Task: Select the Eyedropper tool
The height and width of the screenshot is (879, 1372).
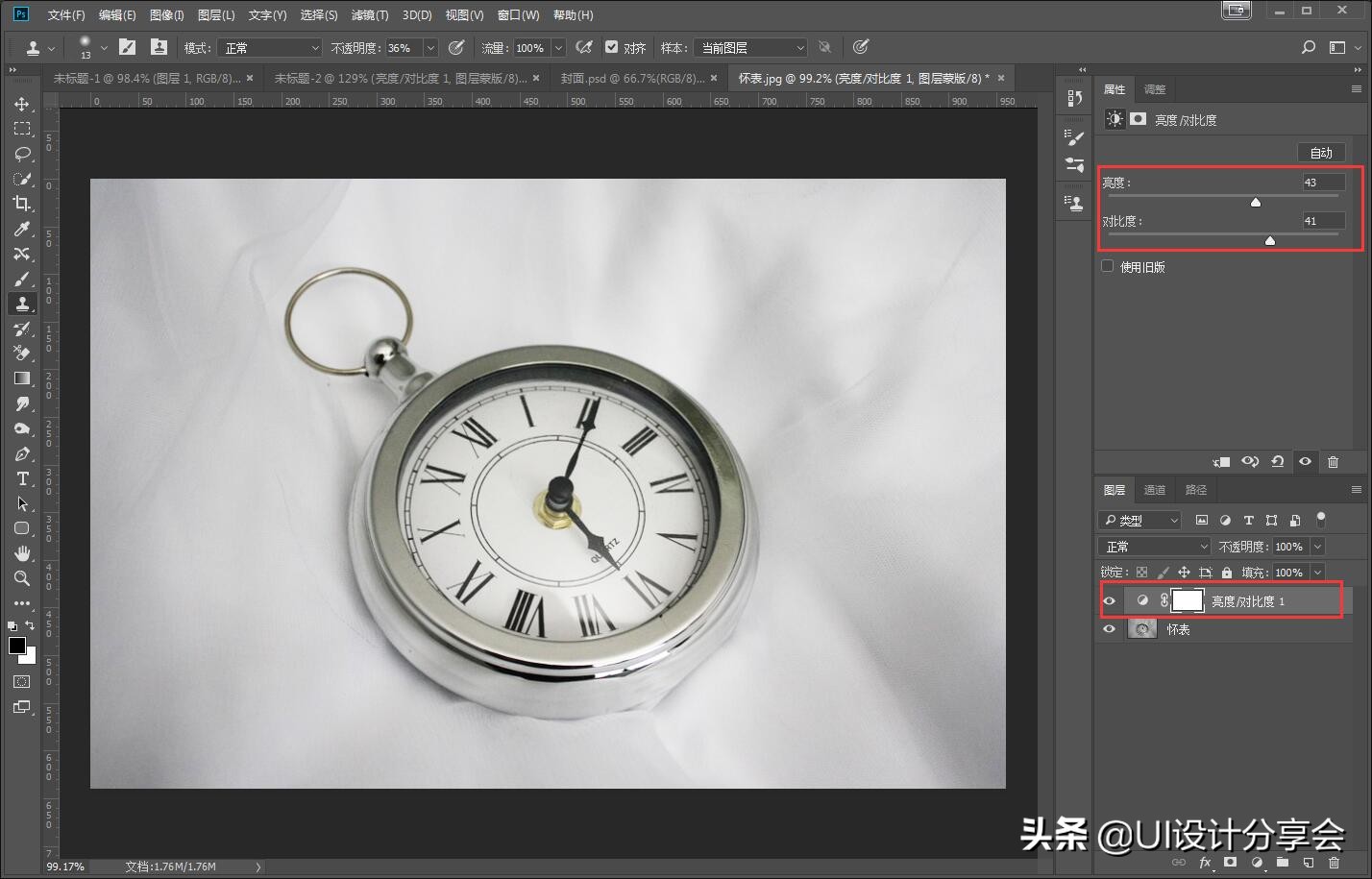Action: [21, 229]
